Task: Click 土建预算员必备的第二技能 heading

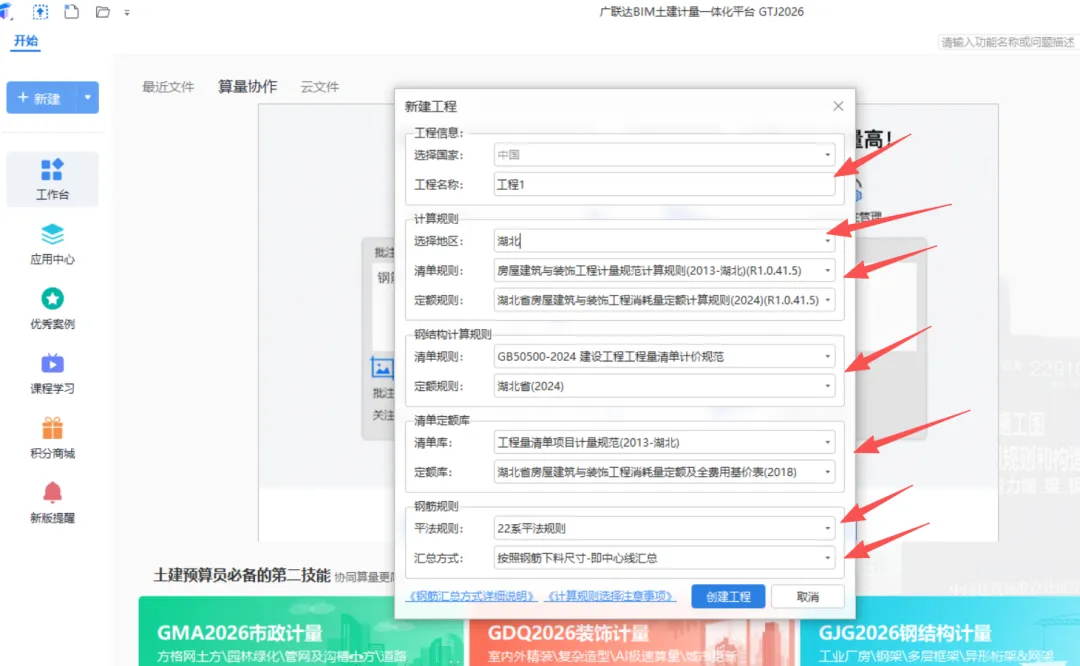Action: point(242,575)
